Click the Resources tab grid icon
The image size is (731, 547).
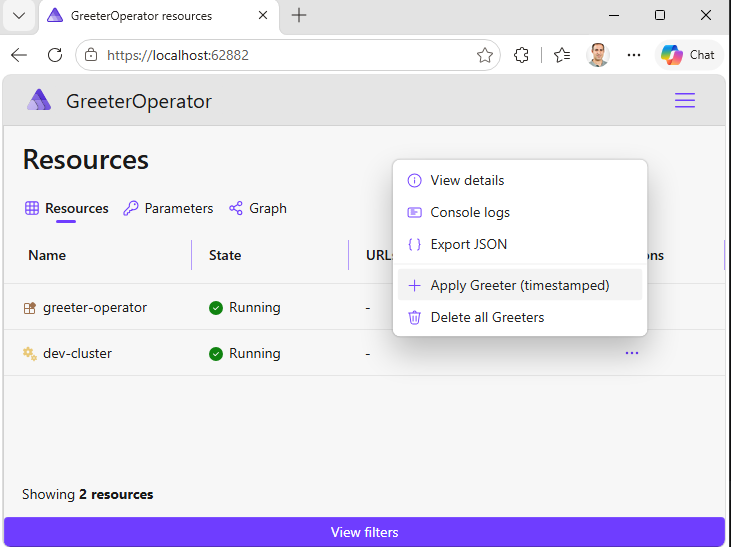click(32, 208)
